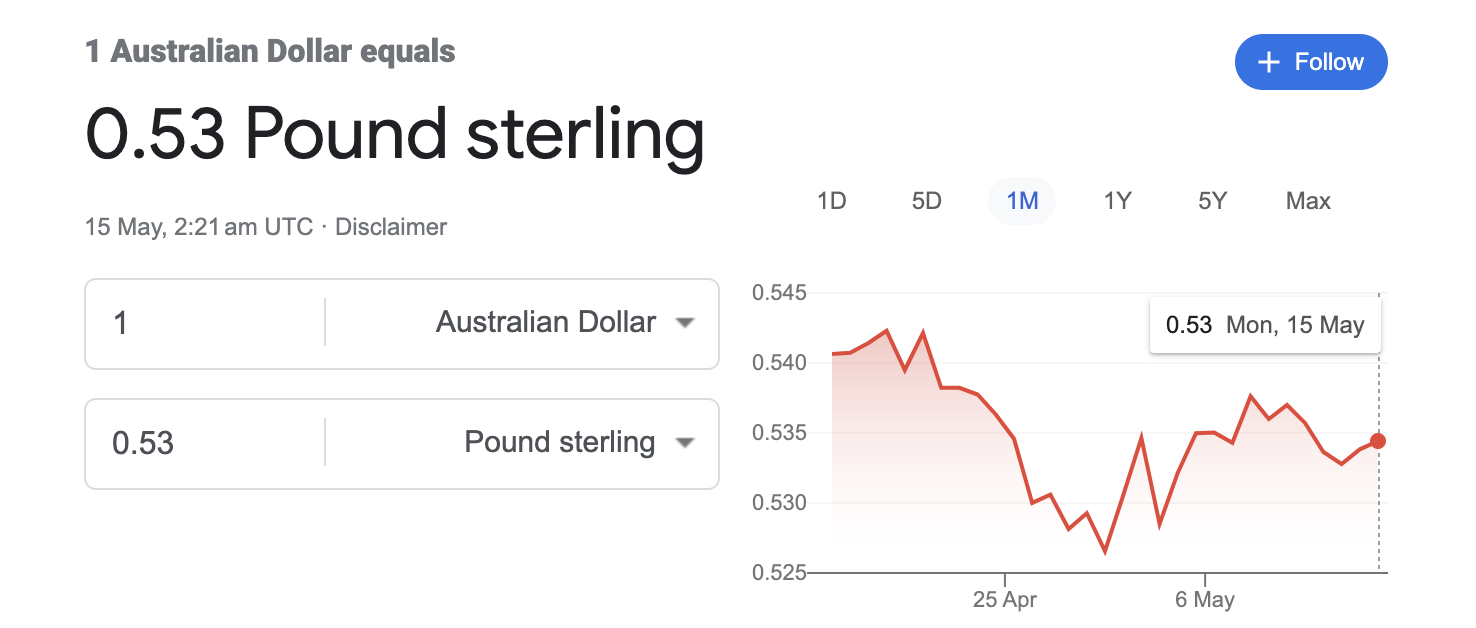Open the Pound sterling dropdown arrow
This screenshot has width=1476, height=628.
click(x=685, y=443)
